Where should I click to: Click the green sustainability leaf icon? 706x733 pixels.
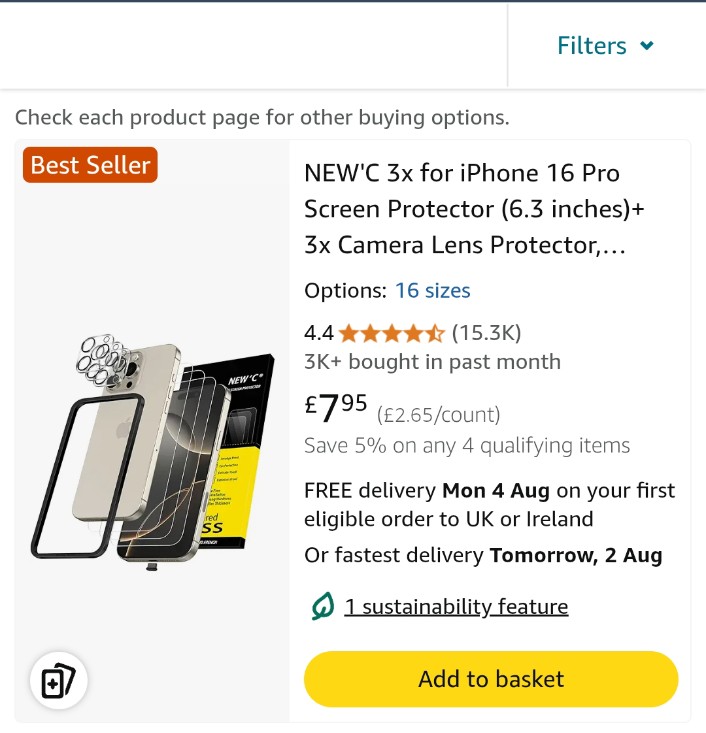(x=323, y=607)
